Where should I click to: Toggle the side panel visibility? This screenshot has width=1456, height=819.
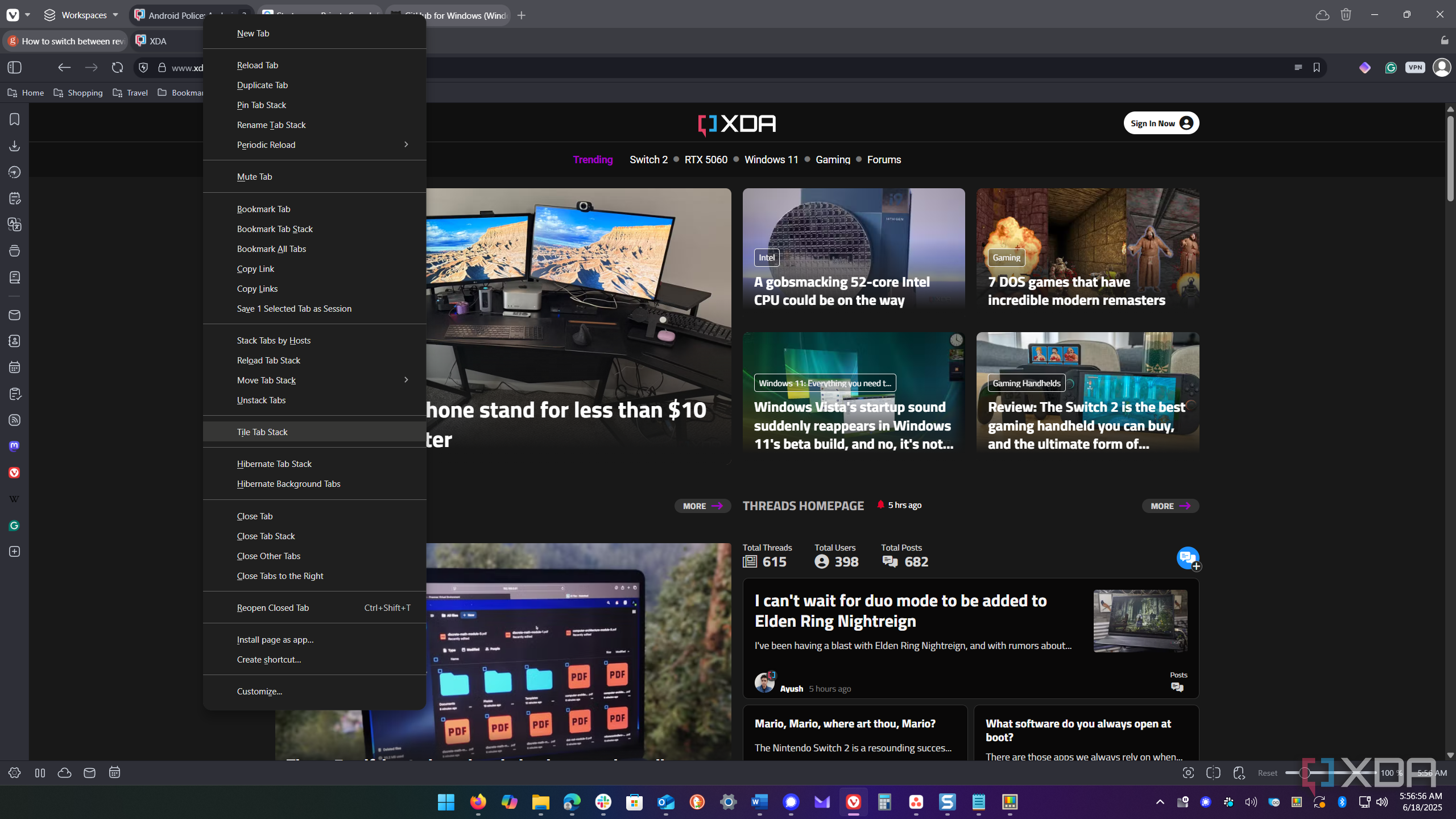pyautogui.click(x=14, y=68)
